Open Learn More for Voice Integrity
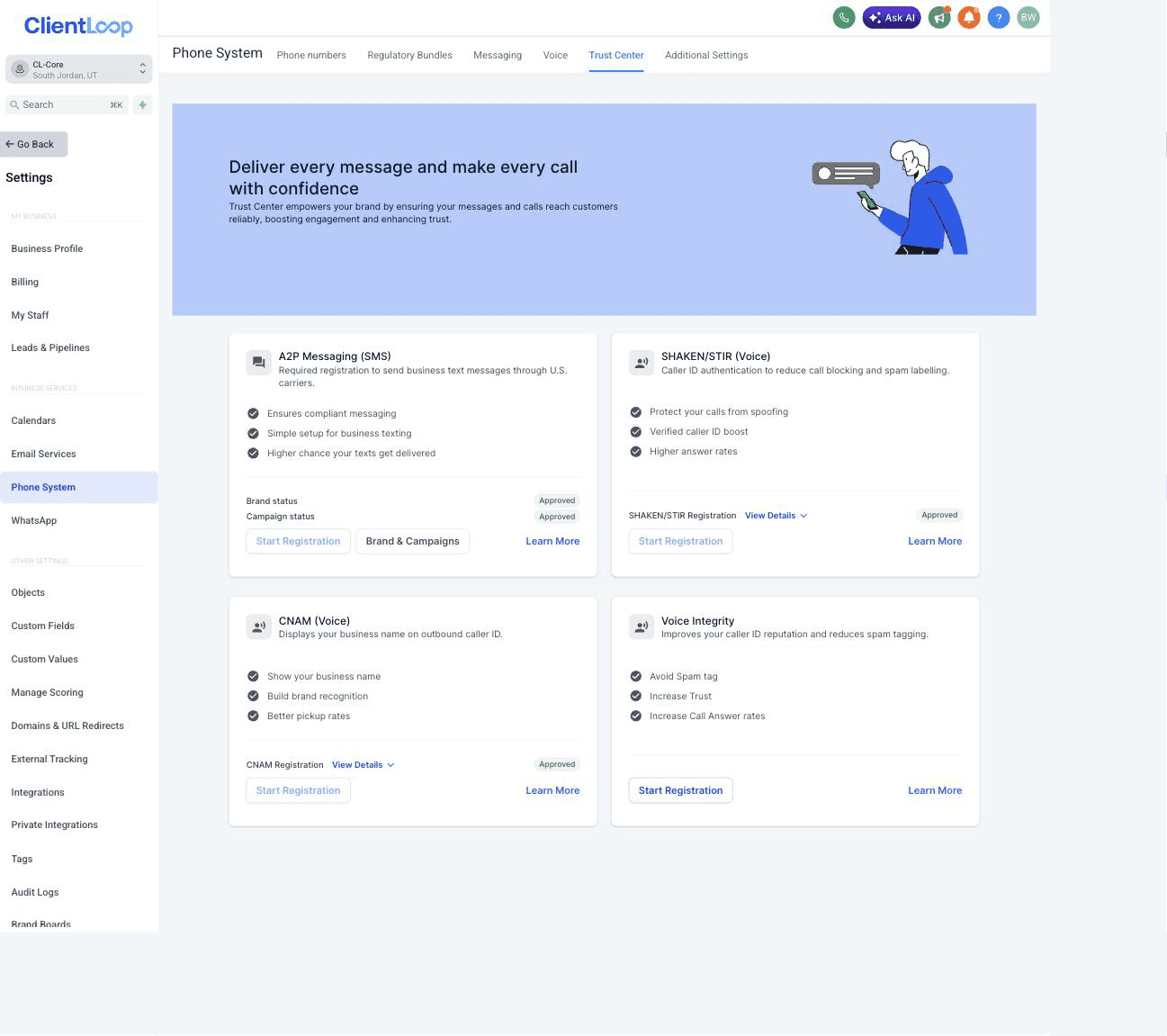The image size is (1167, 1036). (935, 790)
